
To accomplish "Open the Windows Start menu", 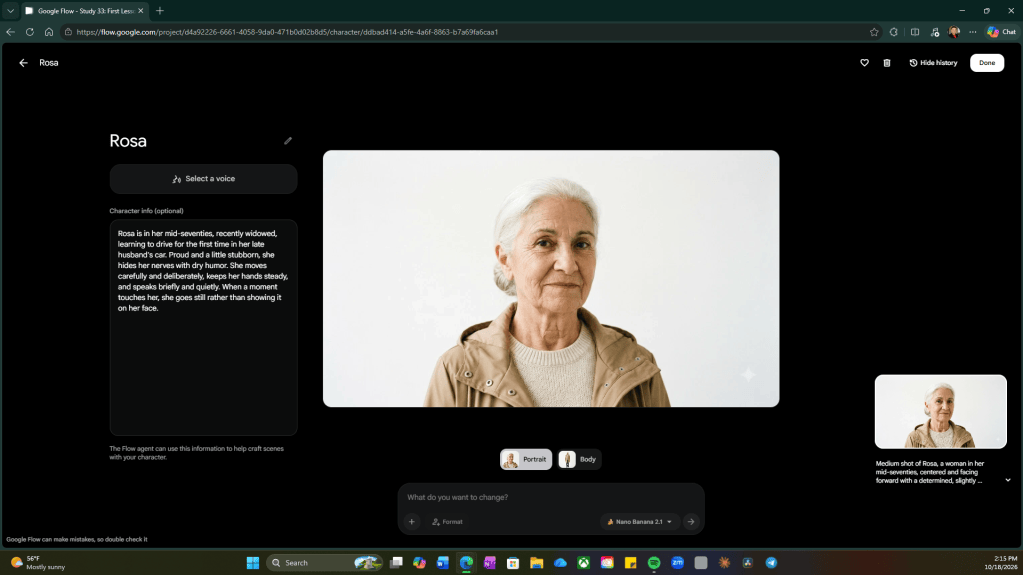I will [x=252, y=563].
